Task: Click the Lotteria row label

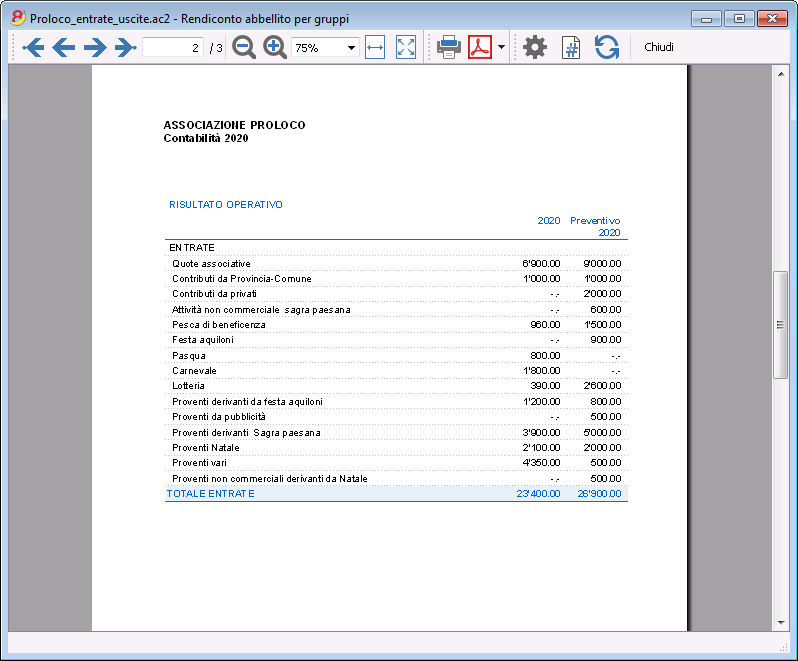Action: tap(188, 386)
